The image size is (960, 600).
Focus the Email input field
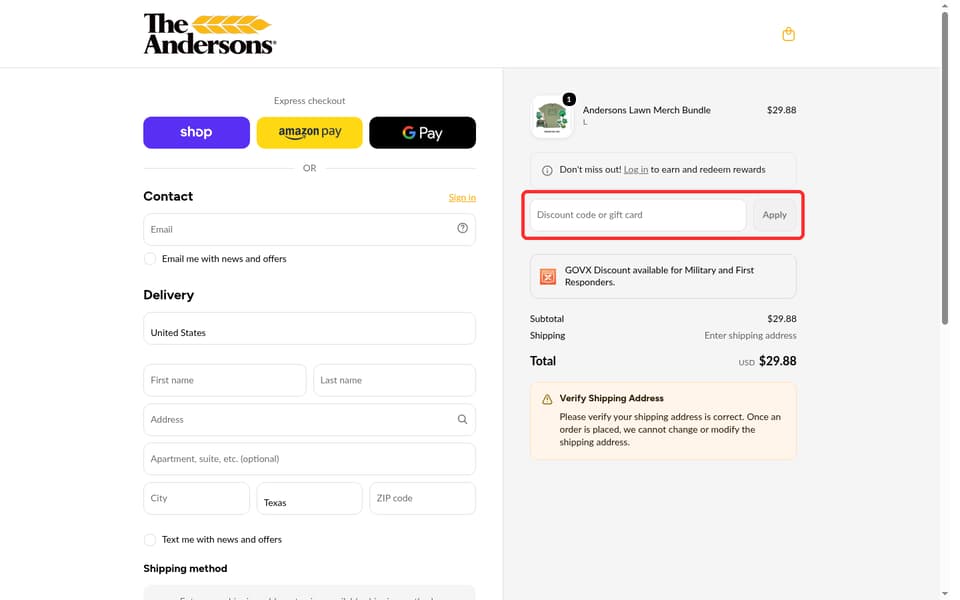[309, 229]
